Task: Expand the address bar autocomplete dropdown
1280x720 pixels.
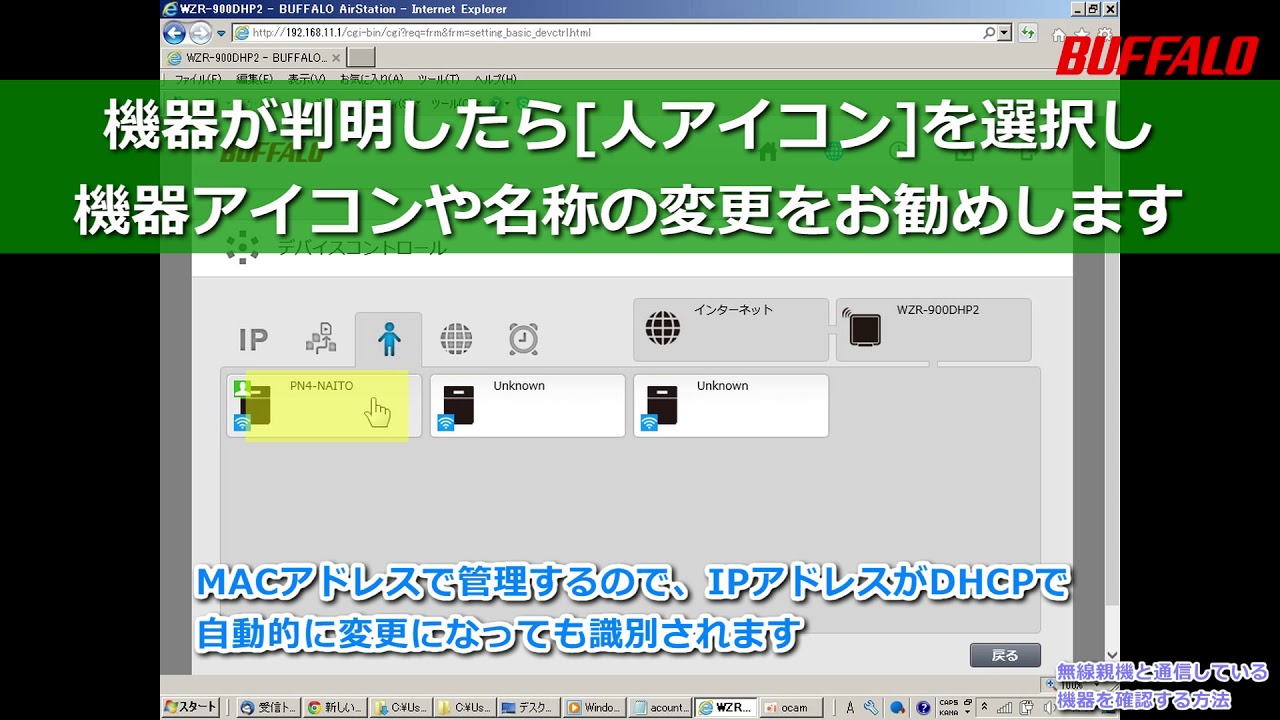Action: tap(1004, 33)
